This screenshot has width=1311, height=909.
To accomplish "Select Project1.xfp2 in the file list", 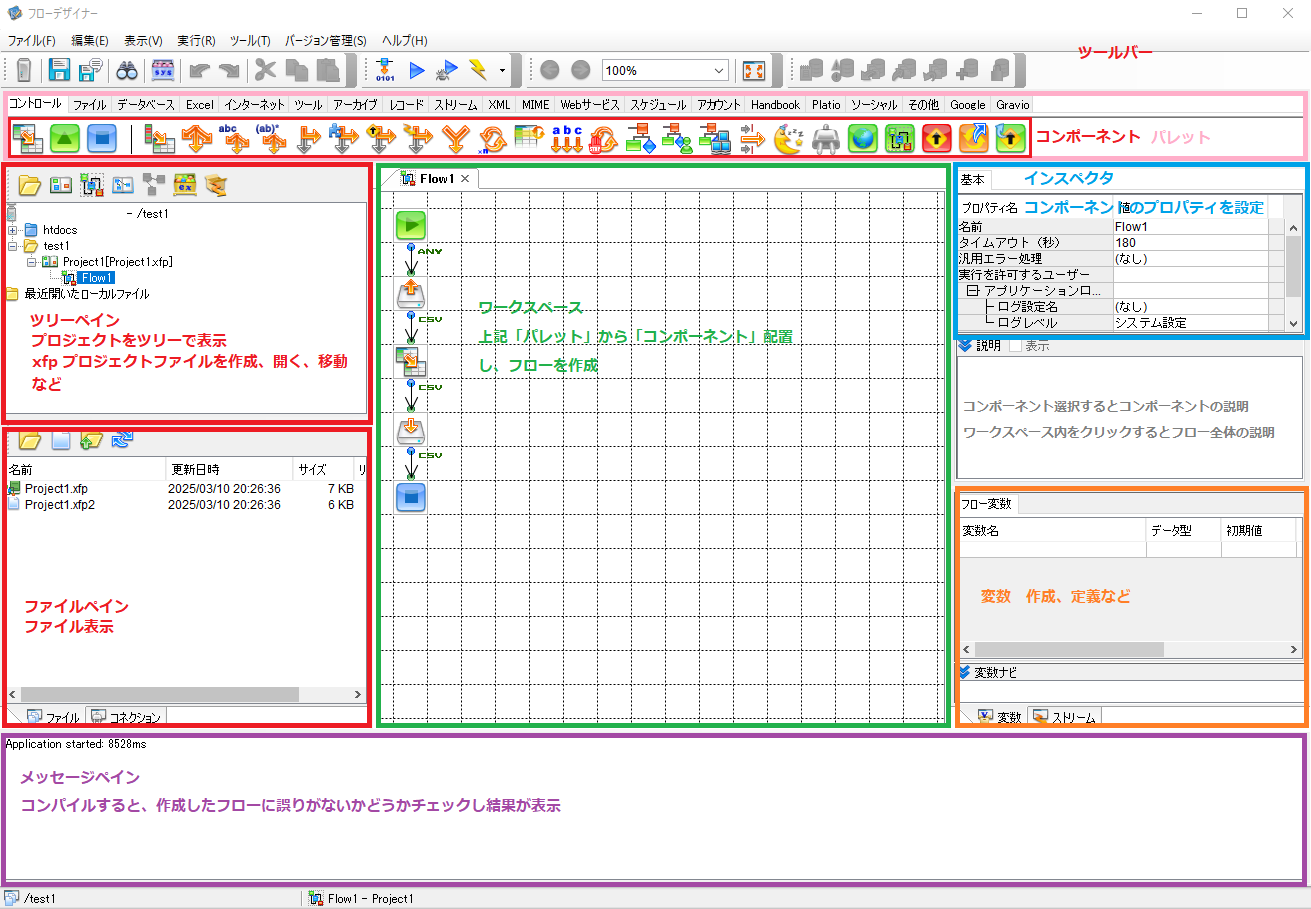I will coord(60,505).
